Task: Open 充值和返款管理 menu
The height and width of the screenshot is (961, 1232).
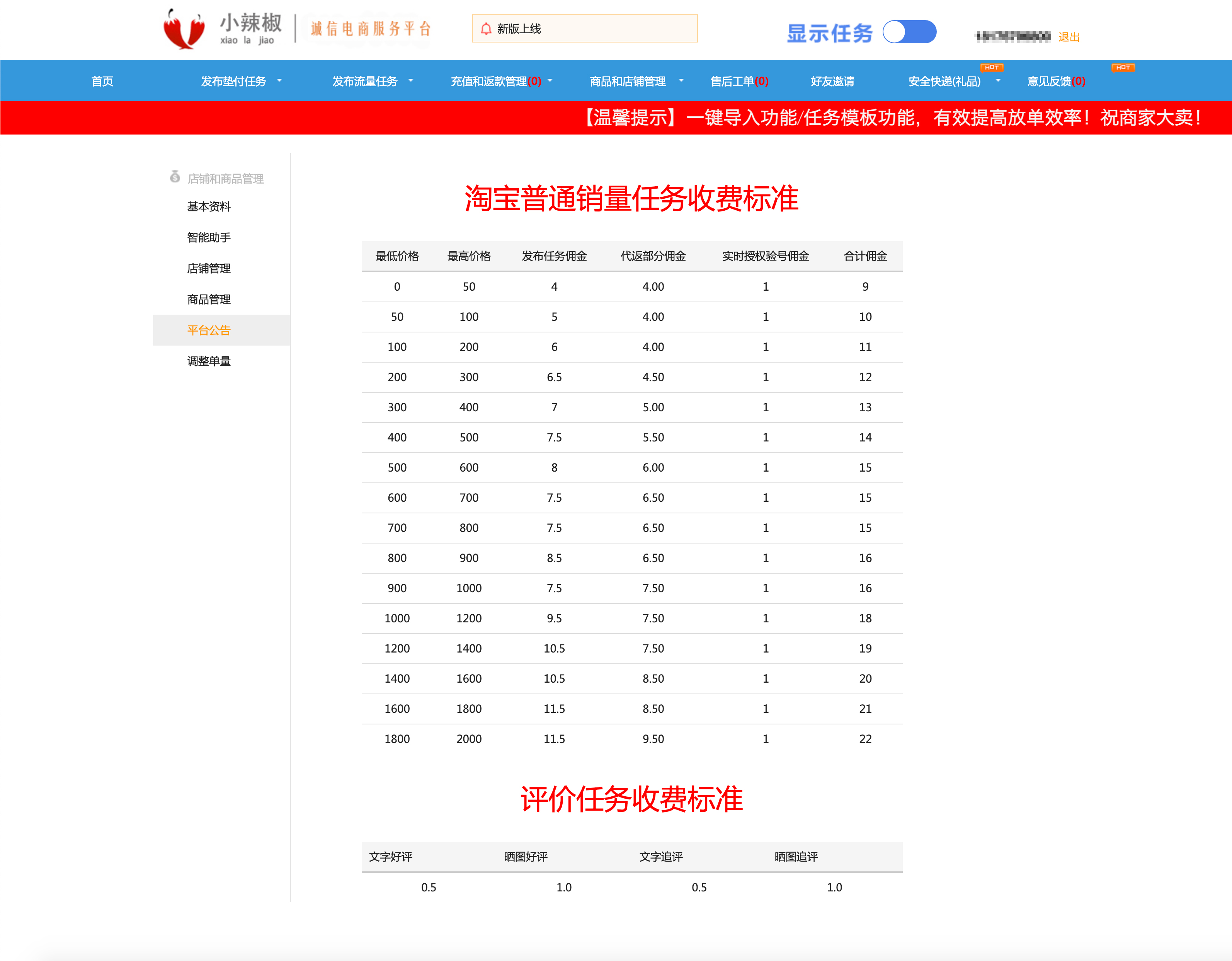Action: [x=496, y=81]
